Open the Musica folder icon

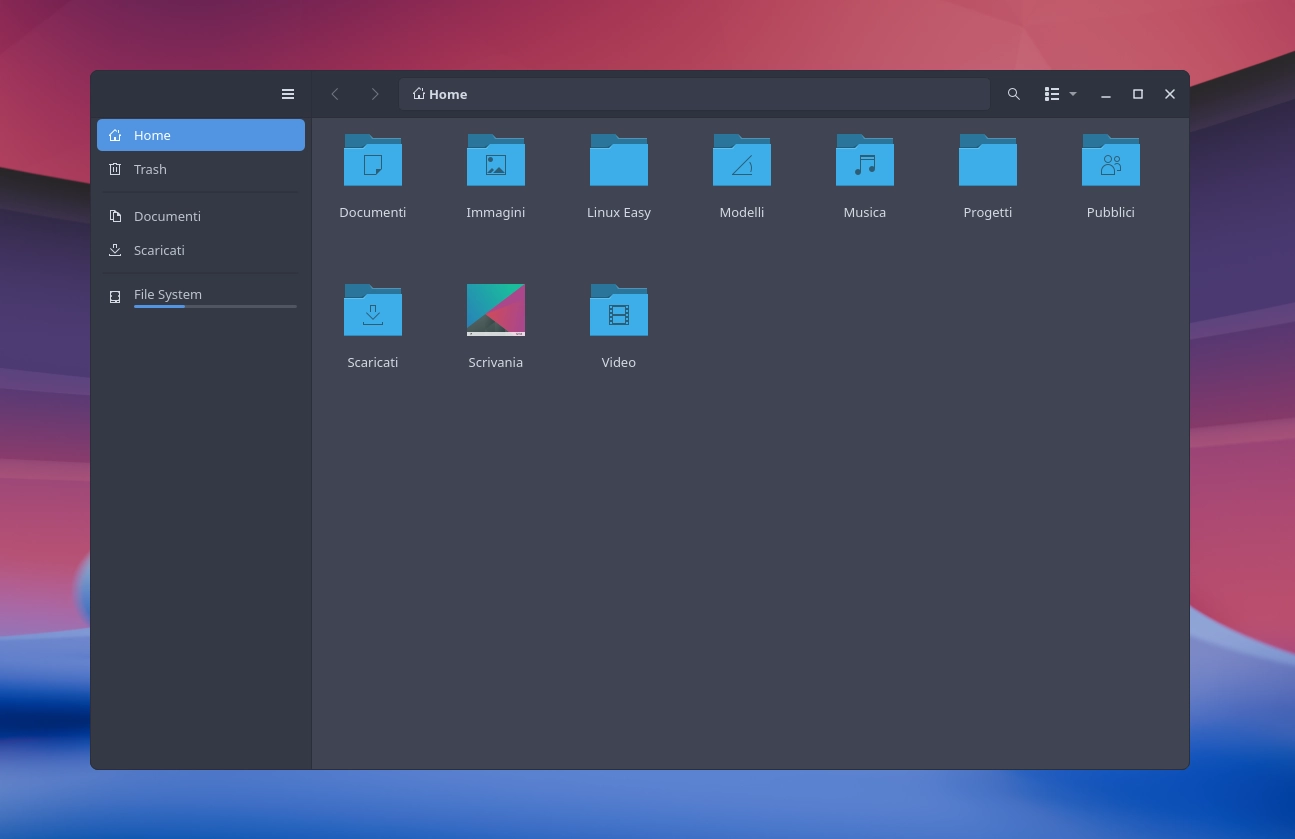(x=865, y=160)
